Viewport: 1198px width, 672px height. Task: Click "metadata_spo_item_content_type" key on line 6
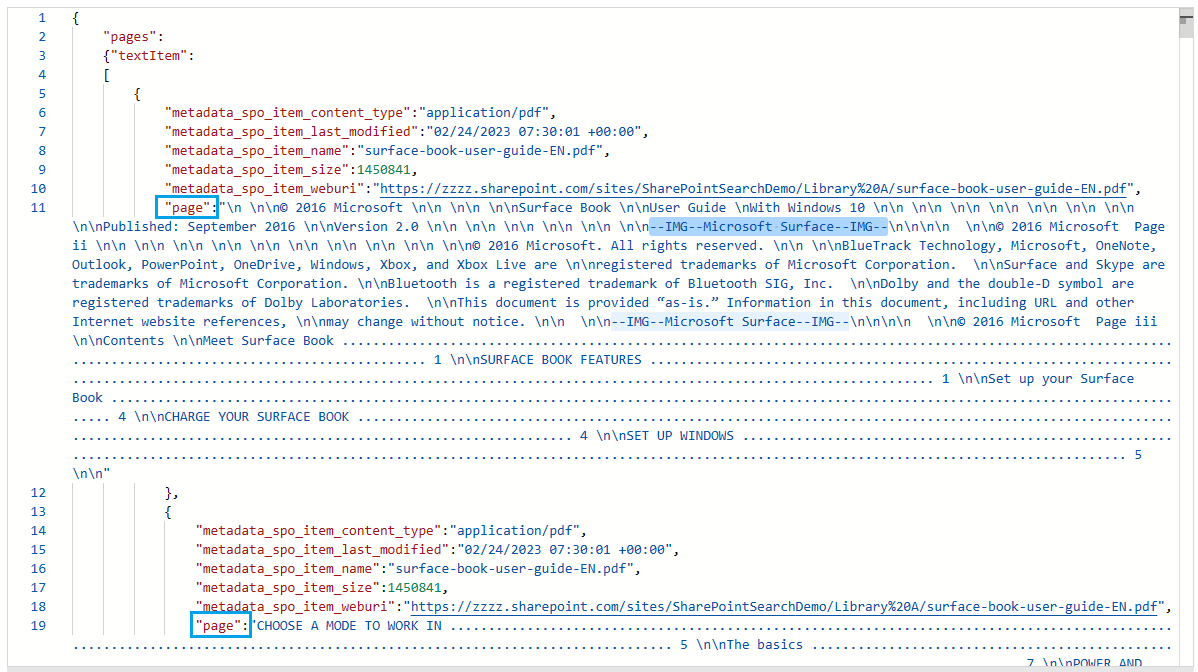(x=288, y=113)
